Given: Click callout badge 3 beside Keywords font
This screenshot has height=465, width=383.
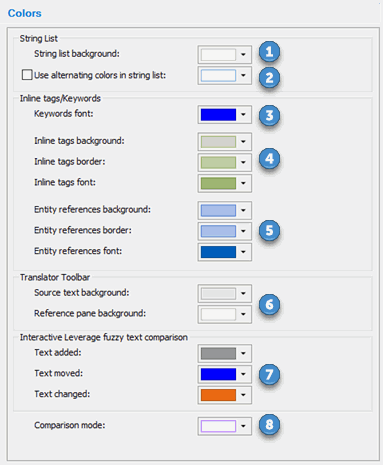Looking at the screenshot, I should click(269, 115).
